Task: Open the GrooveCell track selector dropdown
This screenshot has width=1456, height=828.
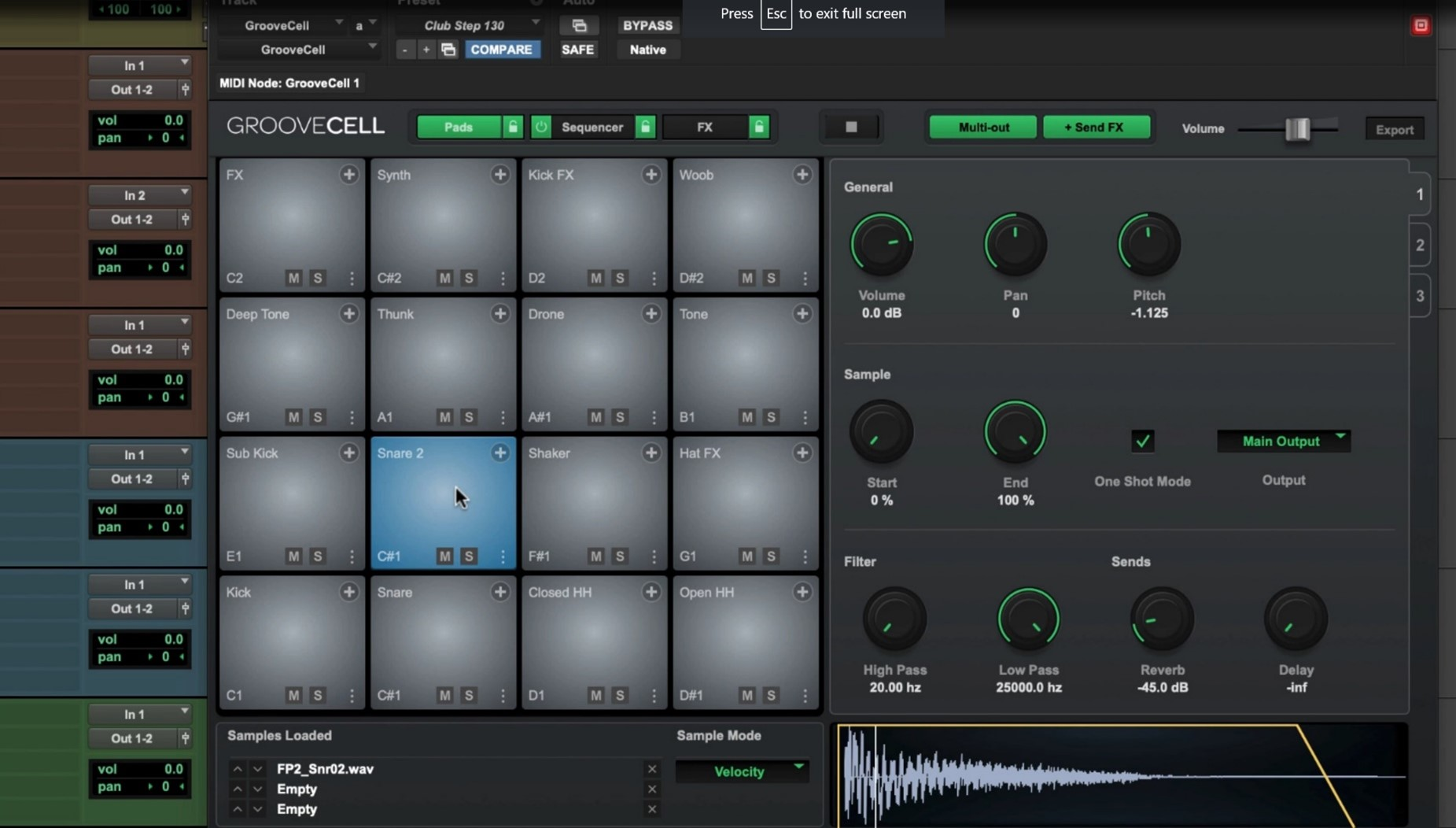Action: (283, 26)
